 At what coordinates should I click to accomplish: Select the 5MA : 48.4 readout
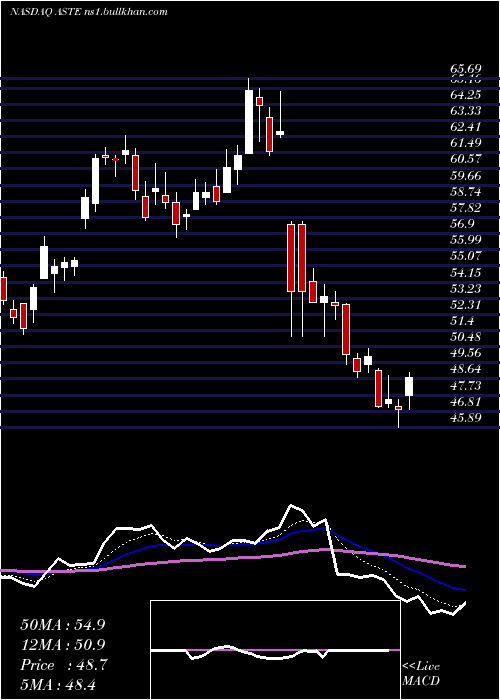coord(60,684)
